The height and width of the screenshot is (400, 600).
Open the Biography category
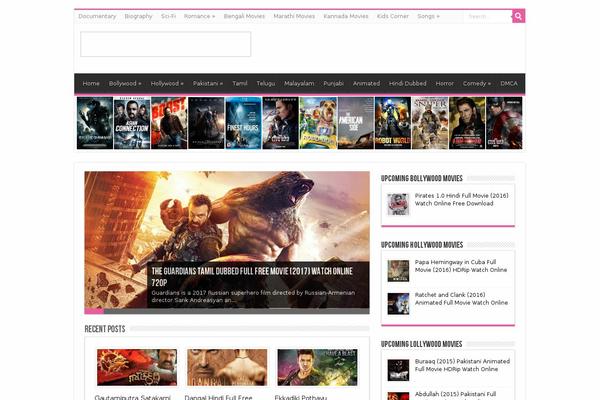coord(139,16)
